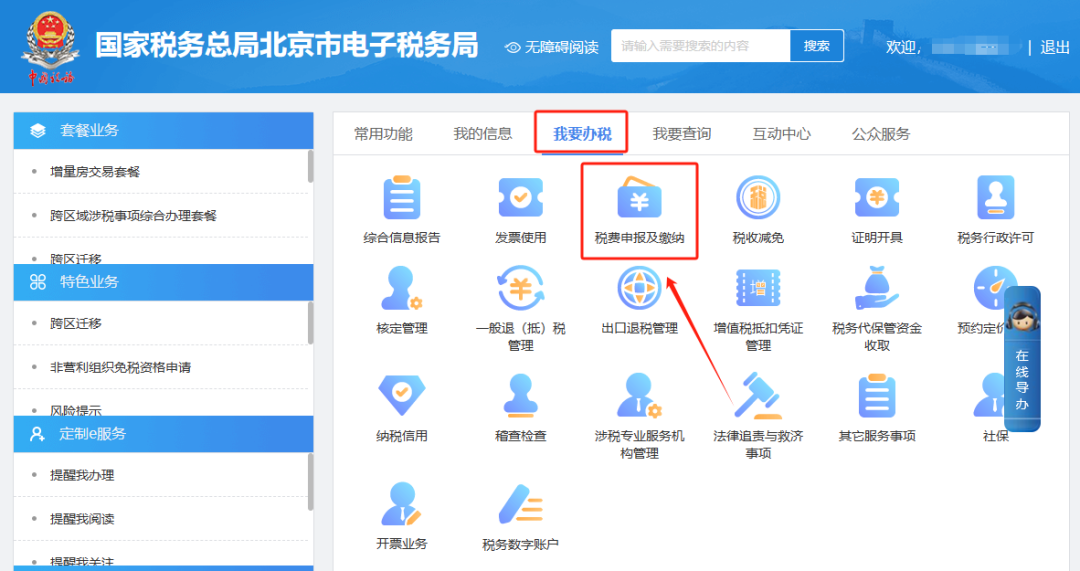Image resolution: width=1080 pixels, height=571 pixels.
Task: Open 增值税抵扣凭证管理 icon
Action: [758, 289]
